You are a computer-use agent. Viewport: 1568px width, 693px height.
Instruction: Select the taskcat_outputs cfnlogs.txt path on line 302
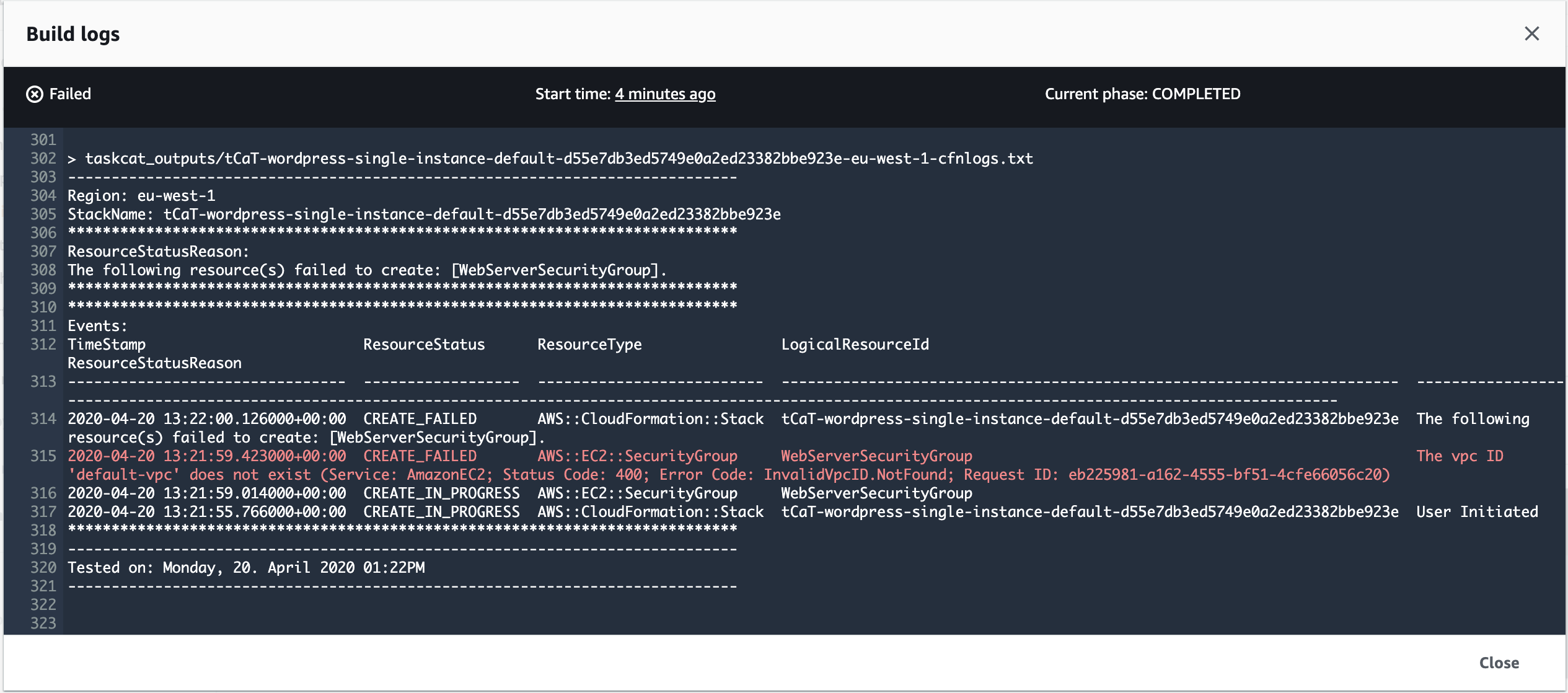pos(559,159)
